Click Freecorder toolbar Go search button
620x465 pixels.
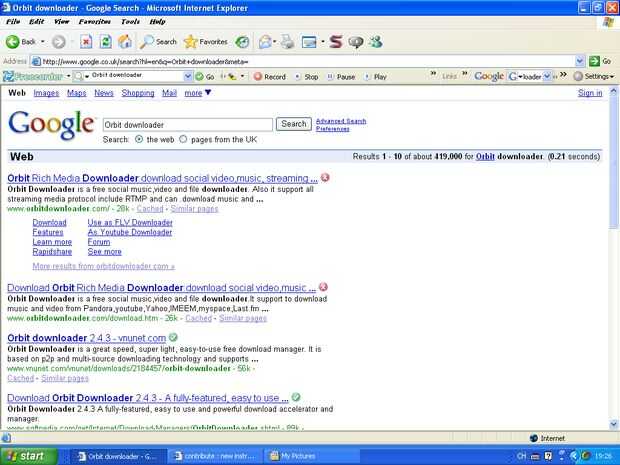point(205,77)
